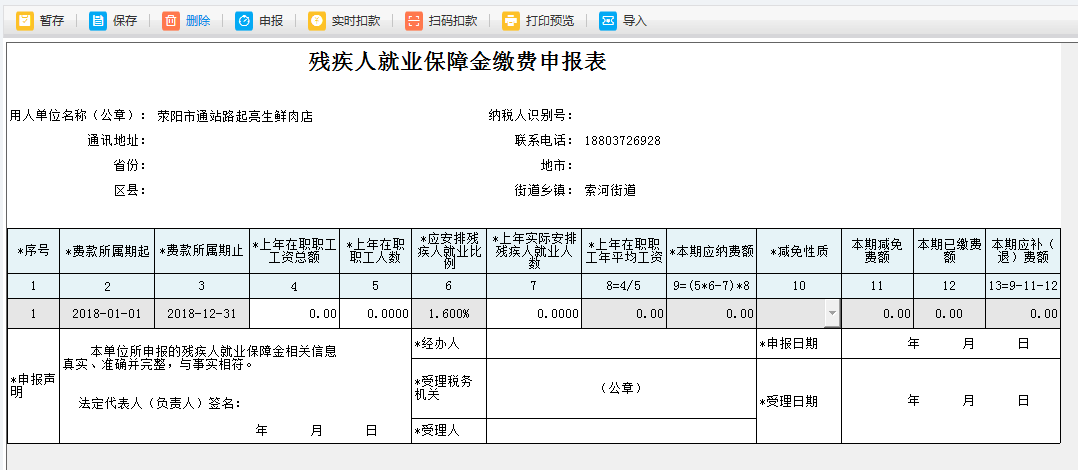Click the 本期应补（退）费额 value cell
The height and width of the screenshot is (470, 1078).
[x=1023, y=313]
